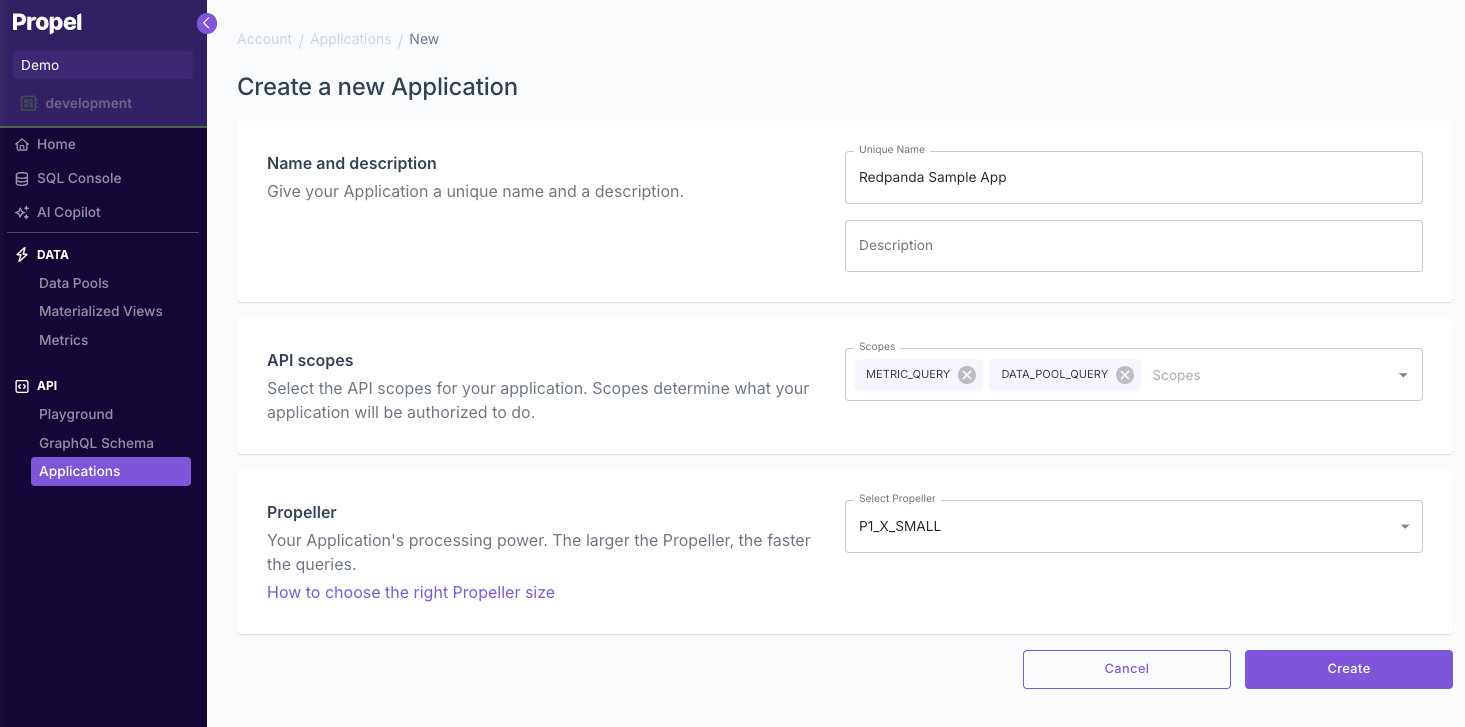
Task: Open the Demo account selector
Action: [103, 65]
